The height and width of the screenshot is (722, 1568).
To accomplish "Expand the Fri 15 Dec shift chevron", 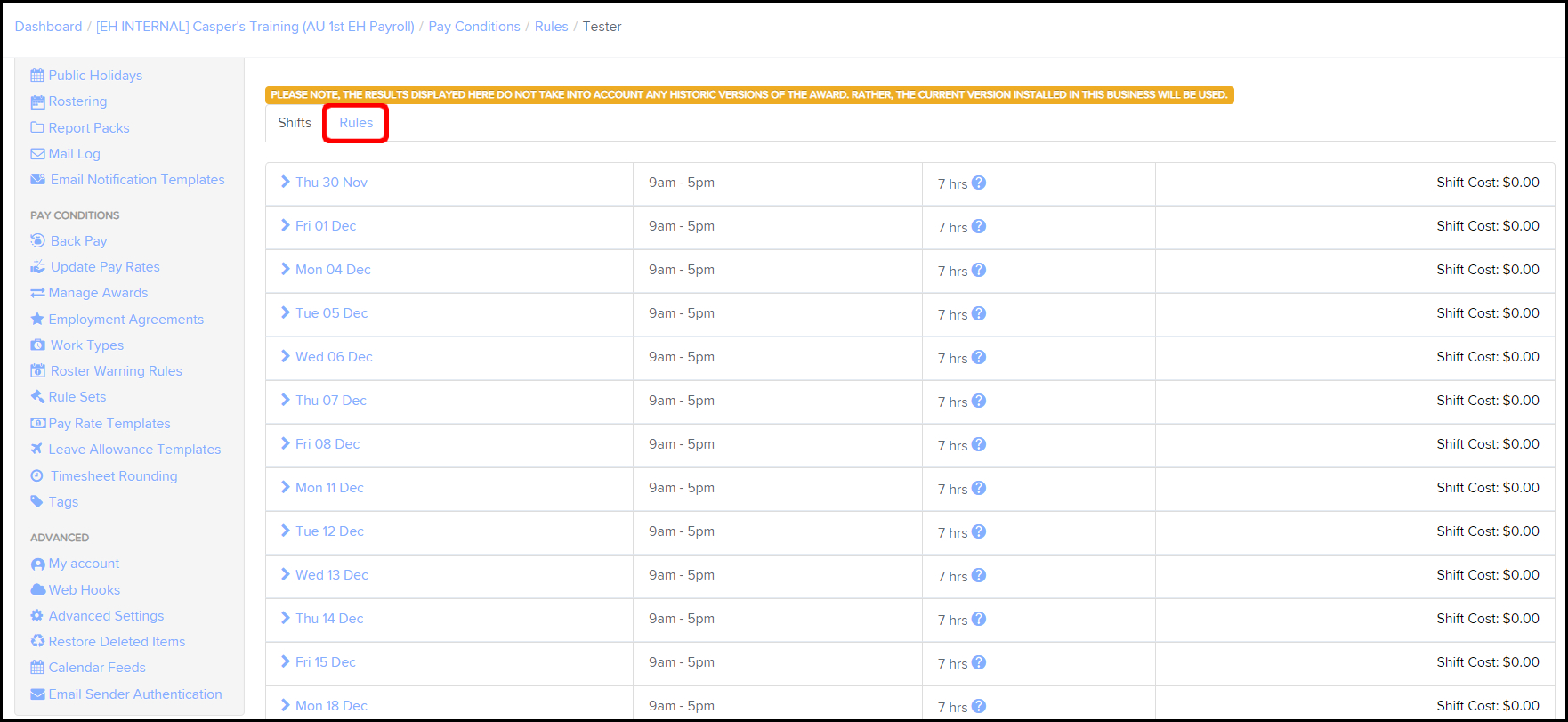I will tap(286, 661).
